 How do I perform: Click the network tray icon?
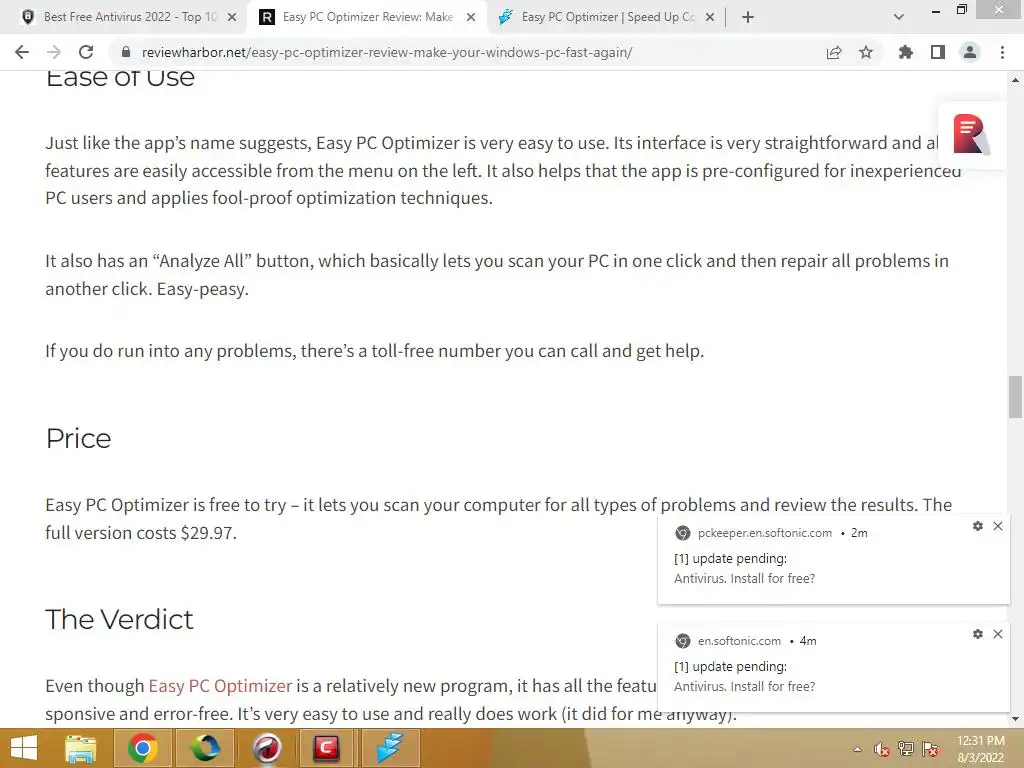pyautogui.click(x=906, y=749)
